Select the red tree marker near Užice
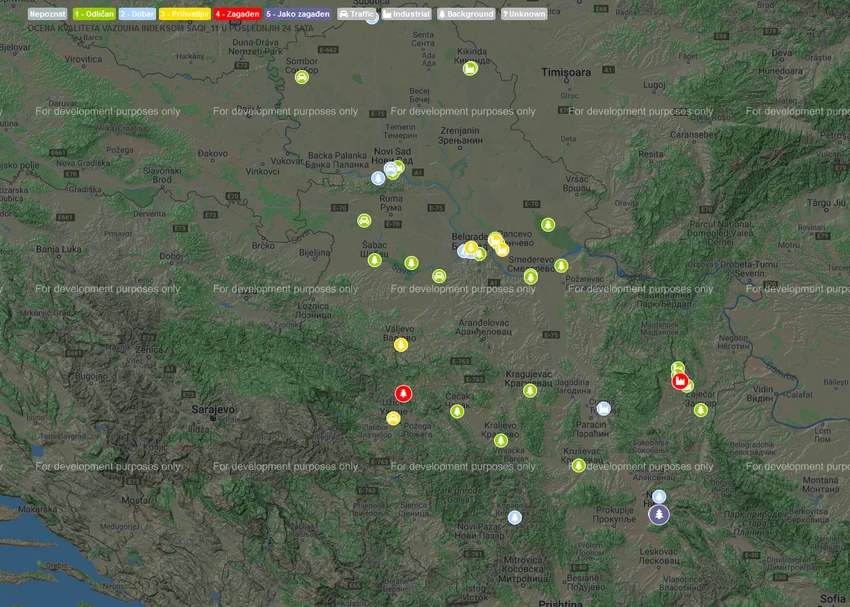Screen dimensions: 850x607 403,393
